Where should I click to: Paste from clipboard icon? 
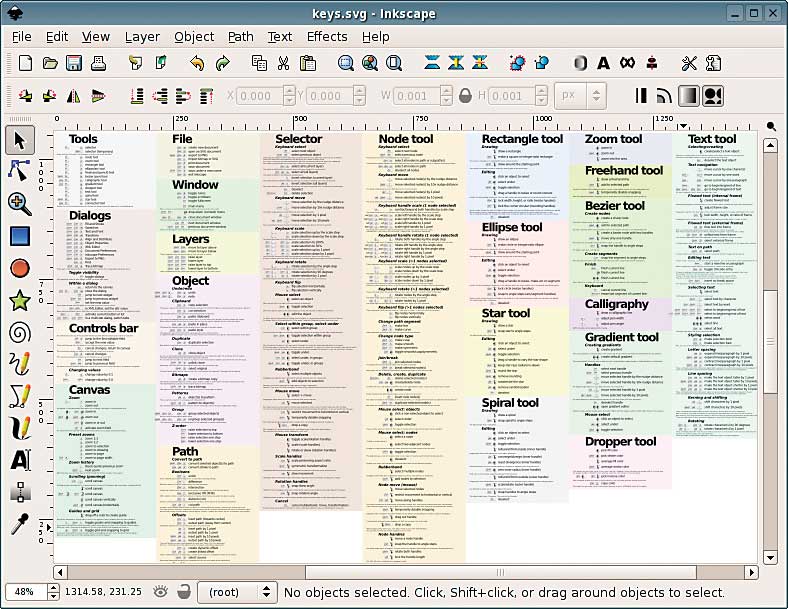(308, 63)
